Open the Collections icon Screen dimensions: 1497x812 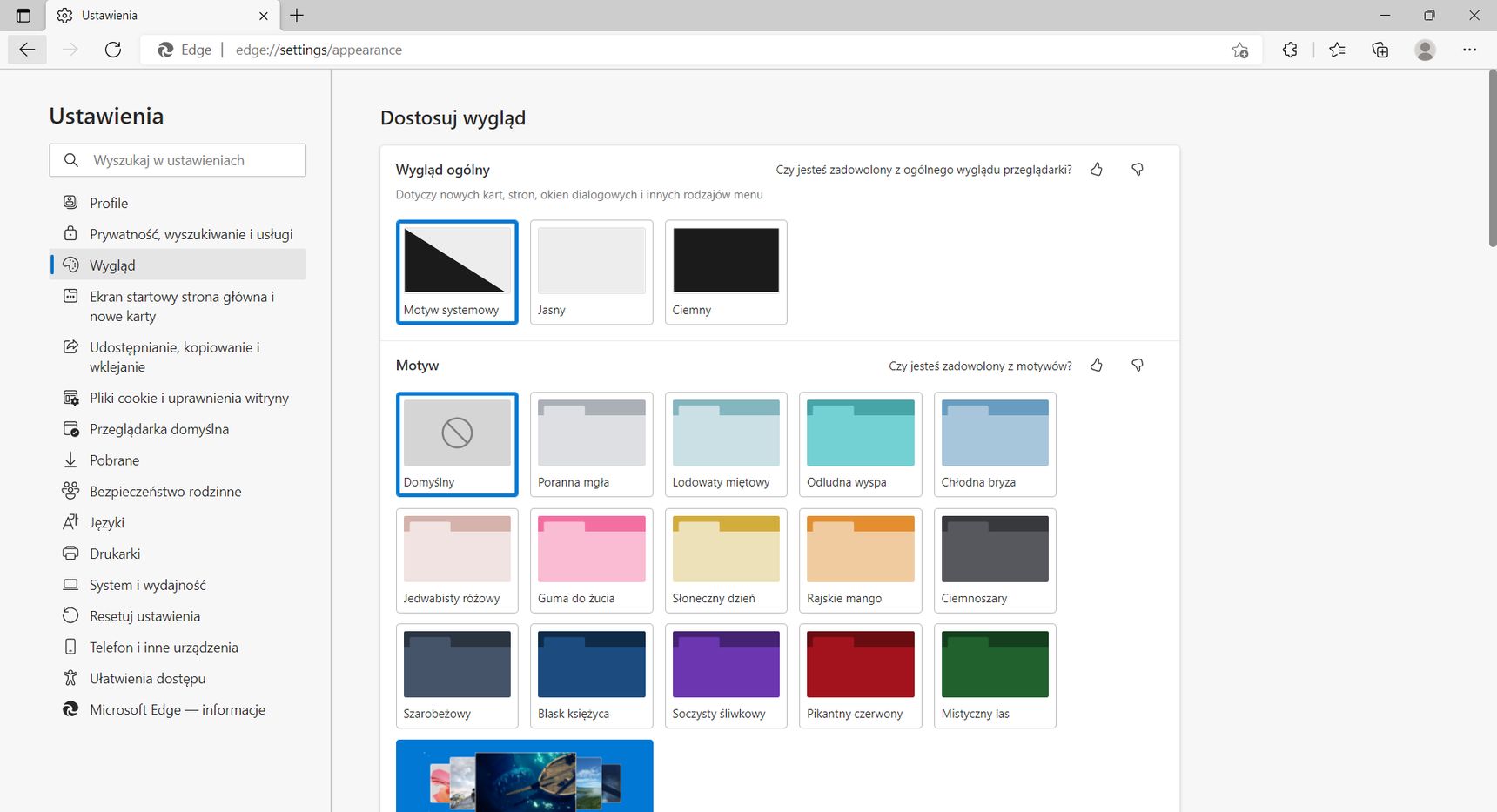click(x=1380, y=50)
